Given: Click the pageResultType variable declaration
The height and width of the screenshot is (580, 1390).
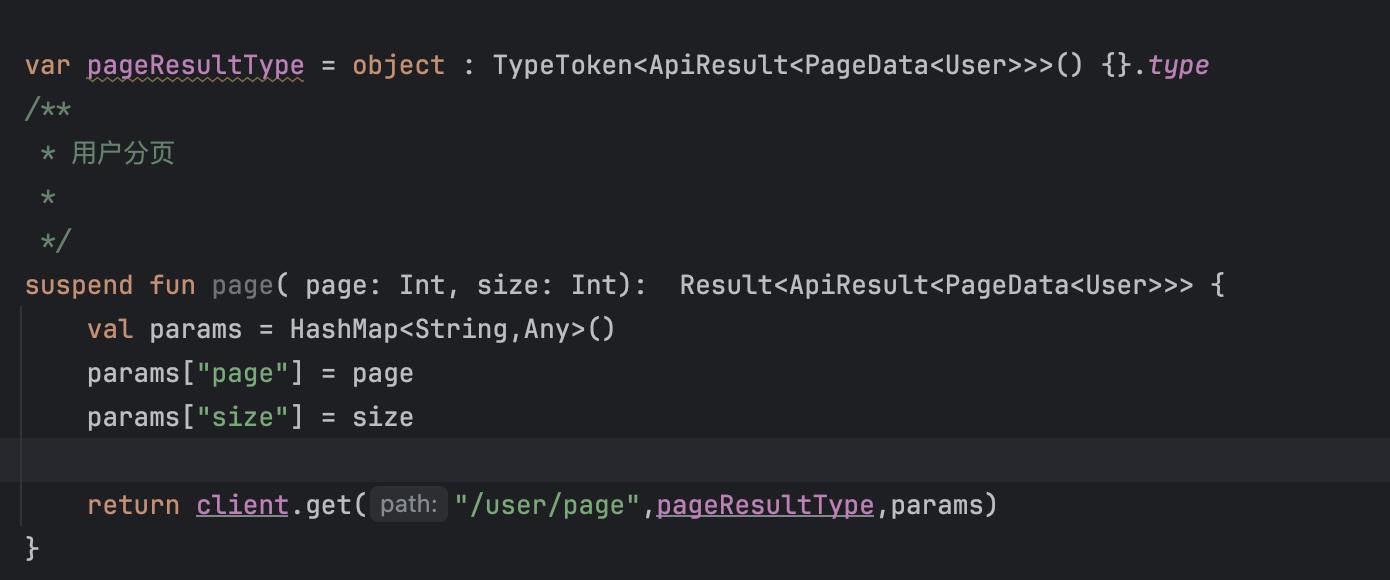Looking at the screenshot, I should [195, 66].
